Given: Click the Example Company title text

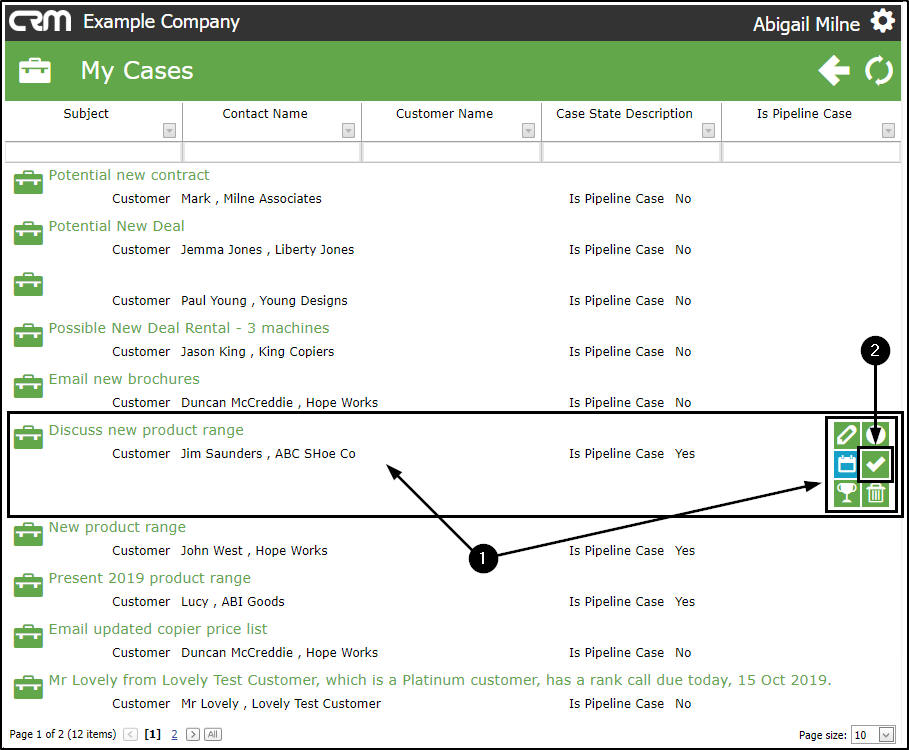Looking at the screenshot, I should tap(161, 21).
